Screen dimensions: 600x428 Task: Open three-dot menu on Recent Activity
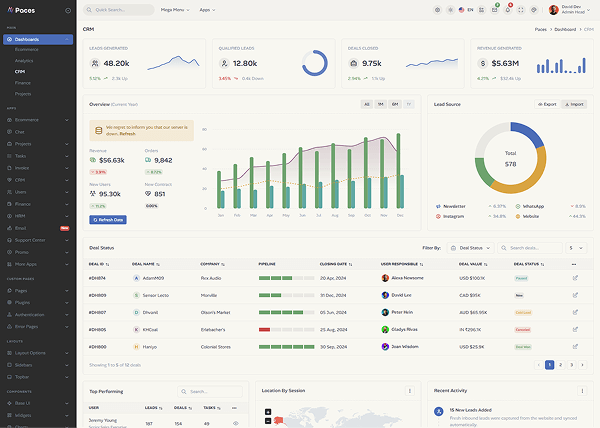[x=581, y=390]
